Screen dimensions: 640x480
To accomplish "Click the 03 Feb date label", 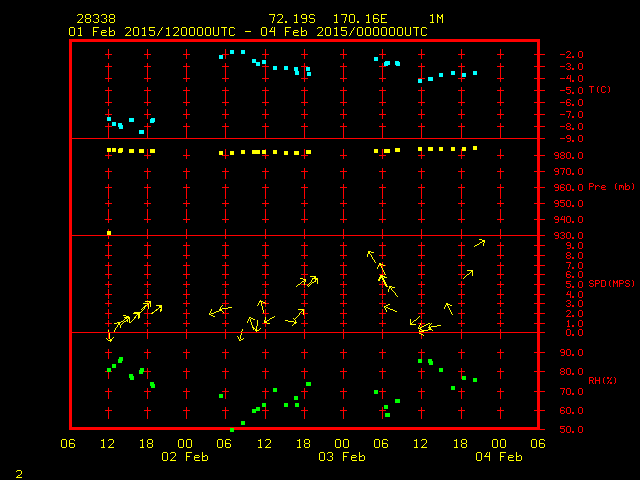I will 342,457.
